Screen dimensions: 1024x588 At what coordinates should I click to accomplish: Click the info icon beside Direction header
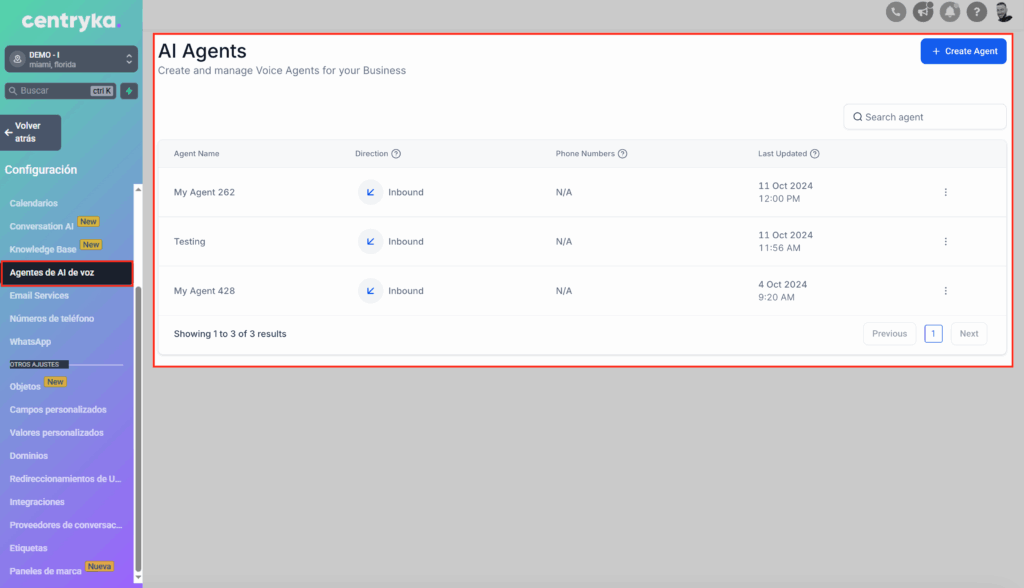396,154
